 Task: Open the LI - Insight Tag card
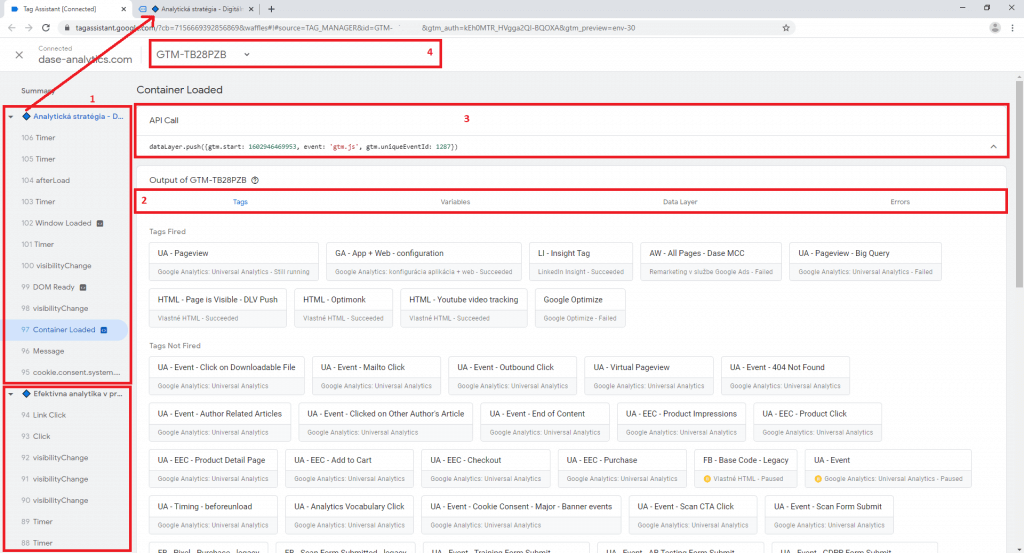[x=581, y=262]
